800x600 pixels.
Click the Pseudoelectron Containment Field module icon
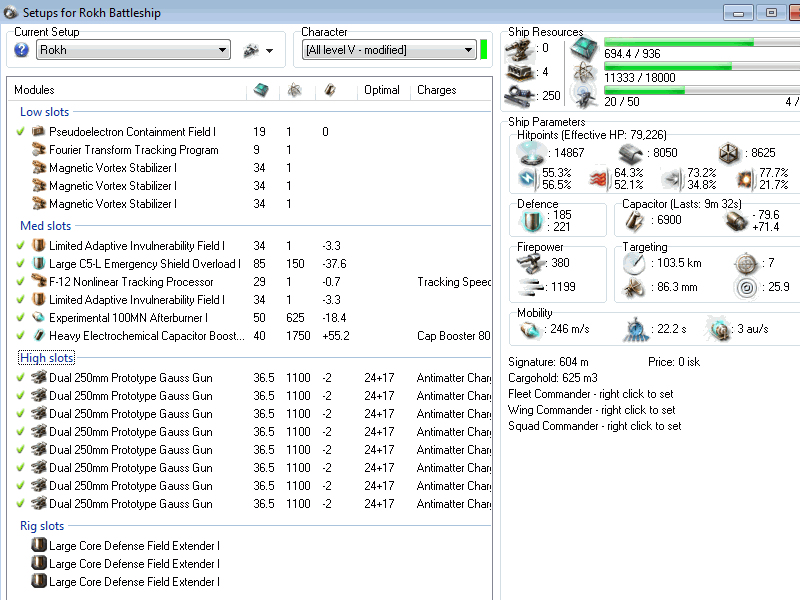tap(39, 132)
